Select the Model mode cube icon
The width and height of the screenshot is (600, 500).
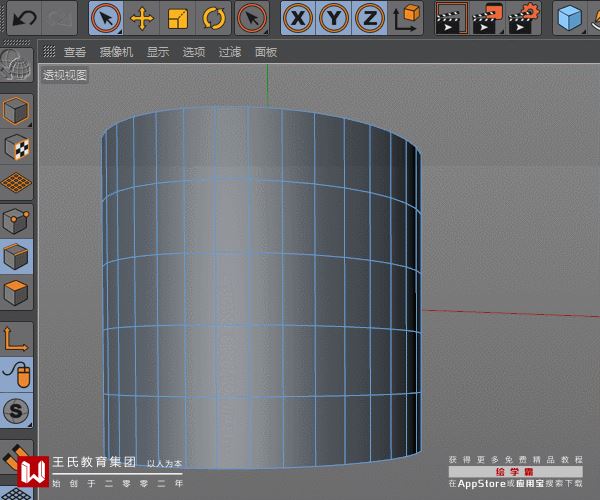click(16, 111)
